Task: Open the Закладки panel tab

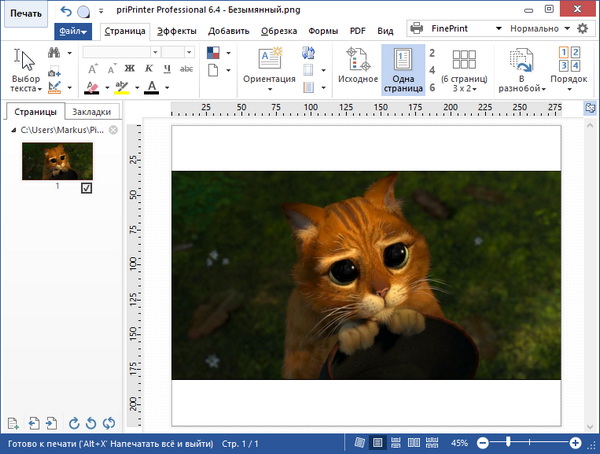Action: (91, 112)
